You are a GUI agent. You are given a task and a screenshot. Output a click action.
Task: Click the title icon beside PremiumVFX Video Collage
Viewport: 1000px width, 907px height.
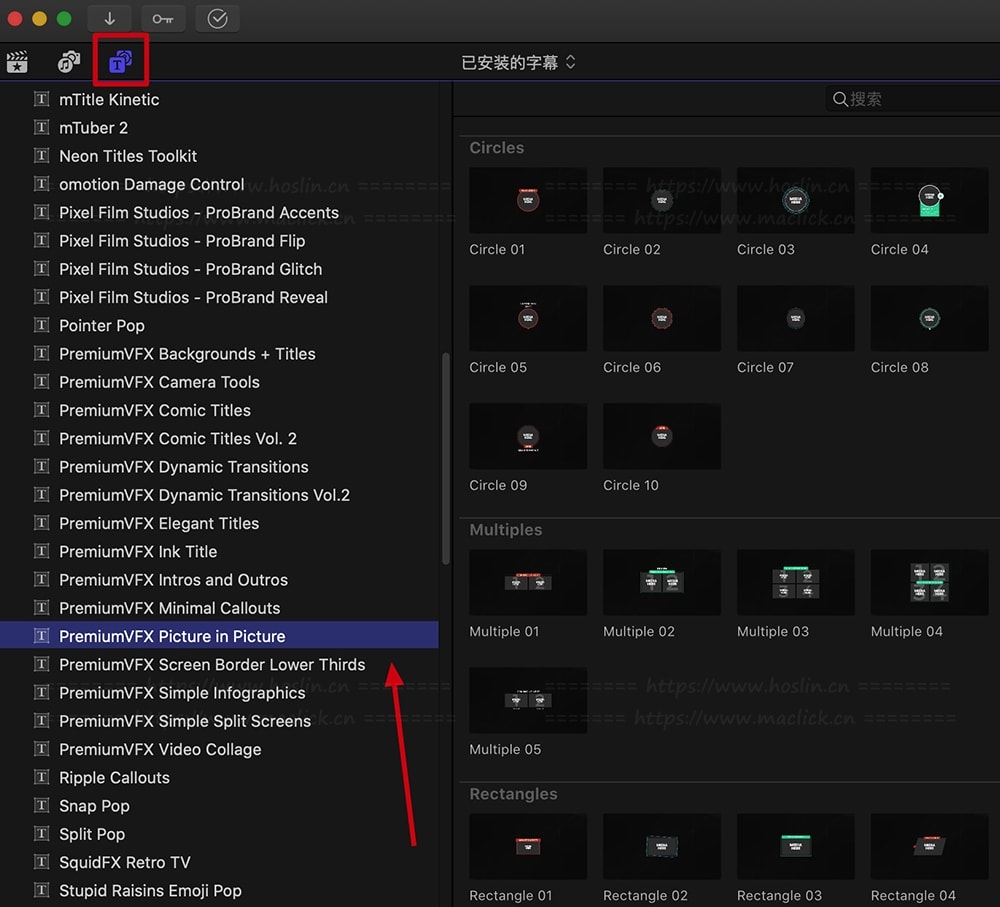click(x=41, y=749)
